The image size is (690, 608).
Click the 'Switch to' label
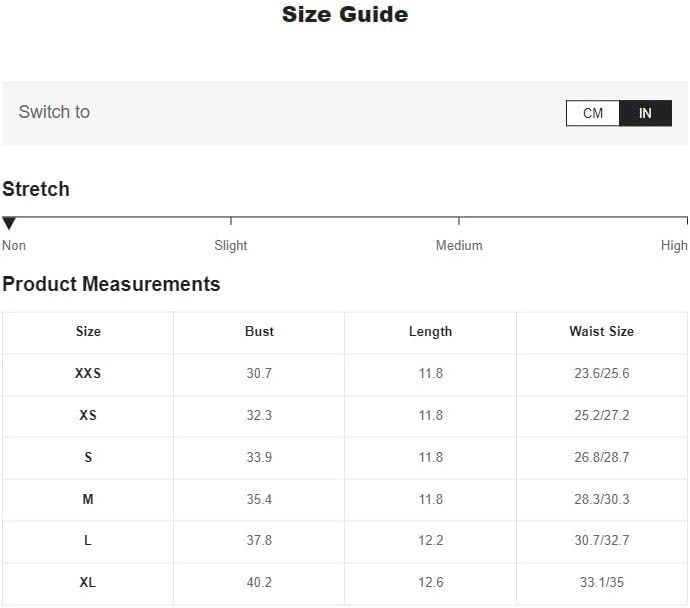[54, 112]
